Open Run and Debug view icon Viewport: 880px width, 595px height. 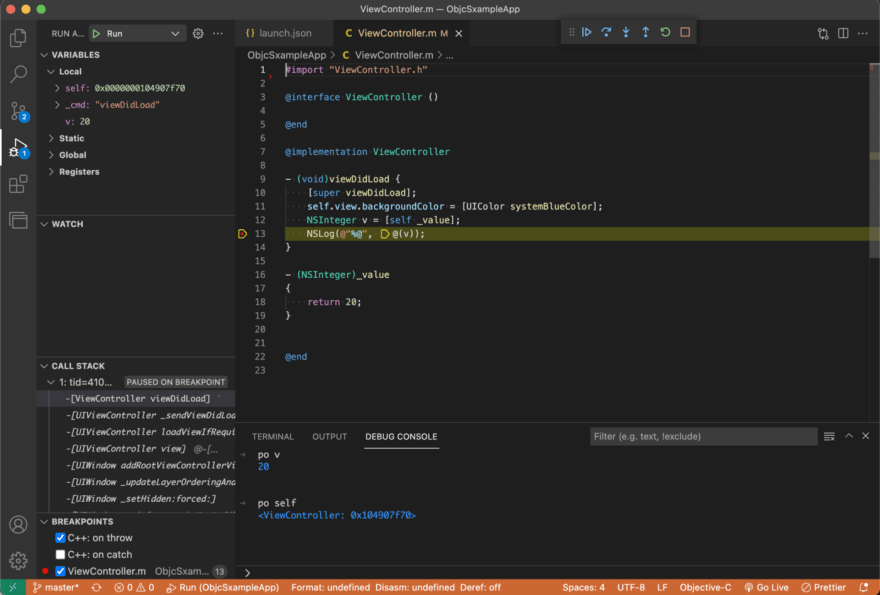tap(19, 148)
